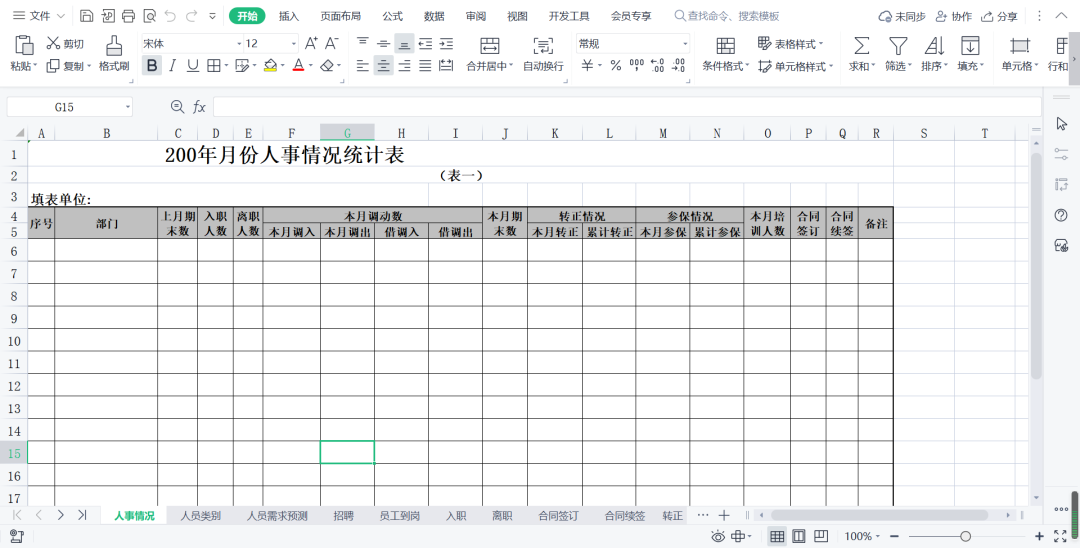The image size is (1080, 548).
Task: Toggle Normal view grid icon
Action: pyautogui.click(x=777, y=536)
